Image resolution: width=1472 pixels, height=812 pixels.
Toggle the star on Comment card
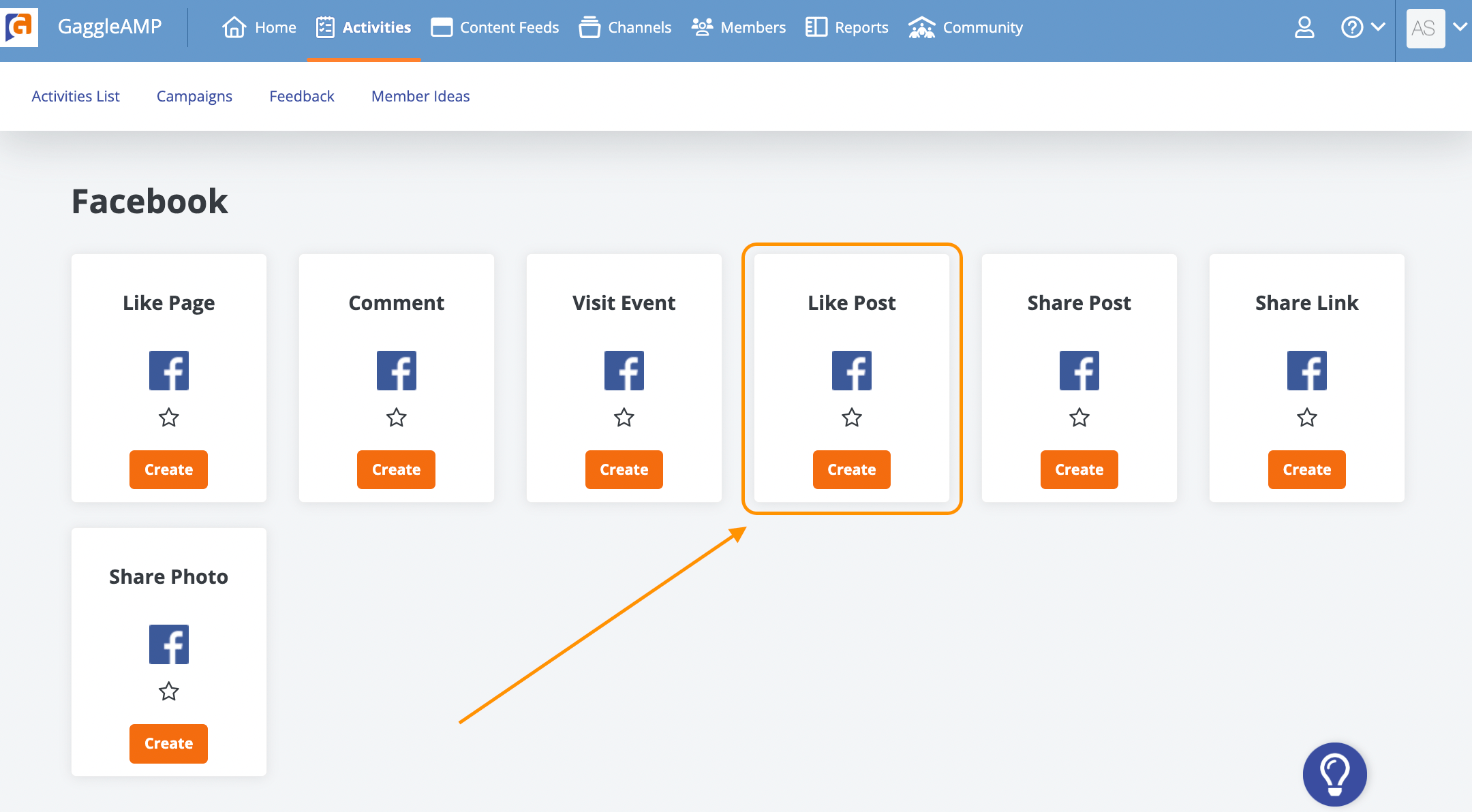click(396, 418)
